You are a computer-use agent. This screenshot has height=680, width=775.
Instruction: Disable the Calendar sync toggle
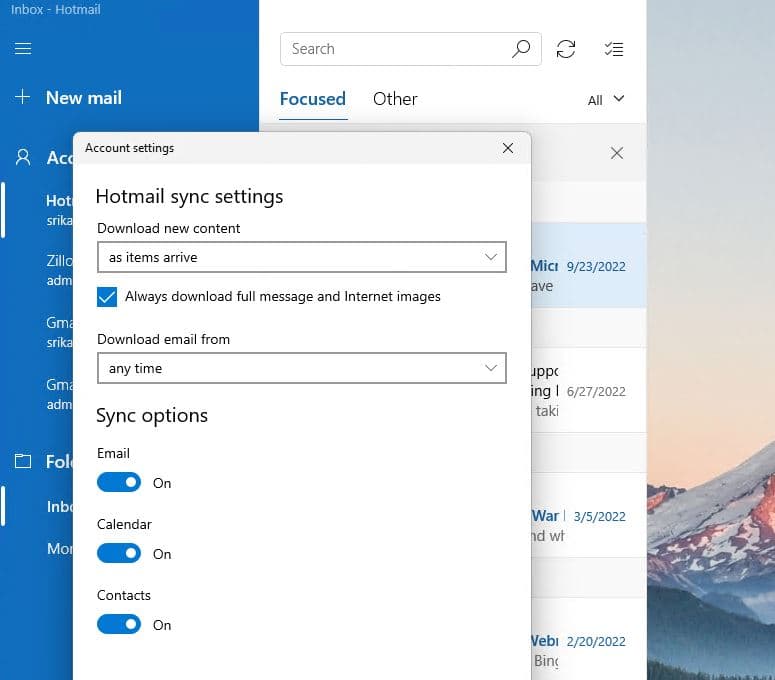(119, 554)
